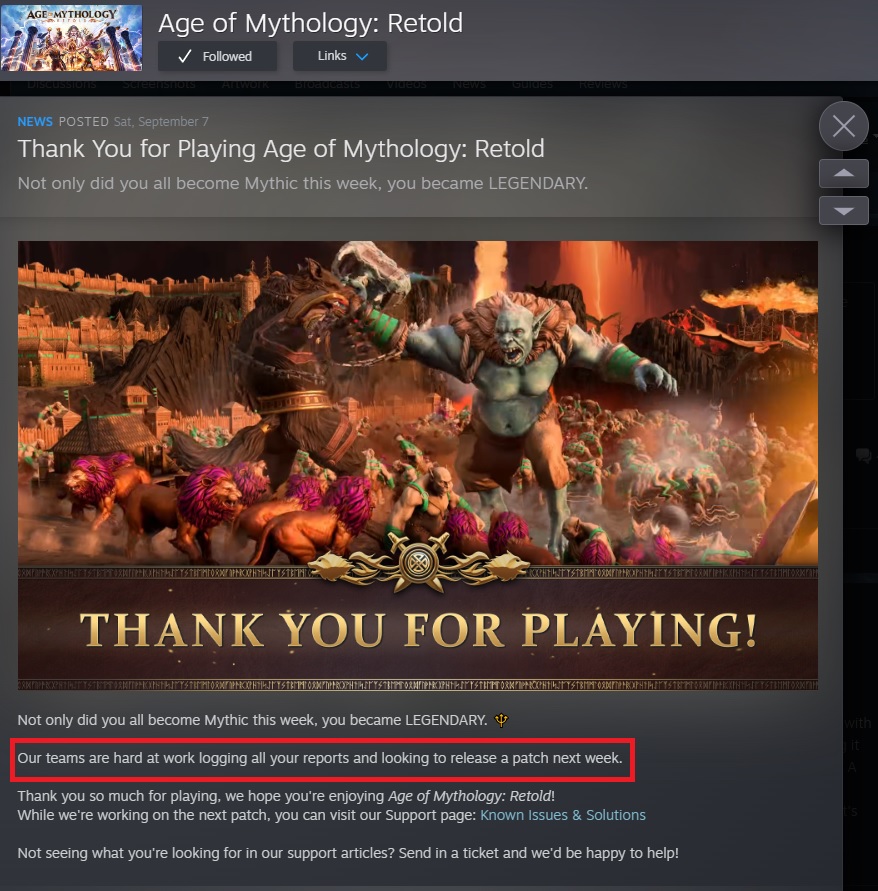Screen dimensions: 878x891
Task: Switch to the dimmed Guides tab
Action: pyautogui.click(x=532, y=84)
